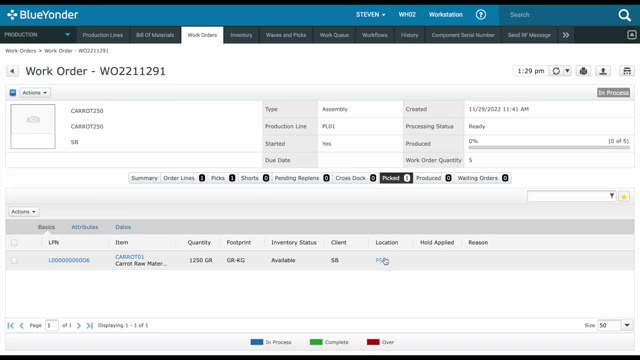
Task: Toggle the select-all header checkbox
Action: pos(14,242)
